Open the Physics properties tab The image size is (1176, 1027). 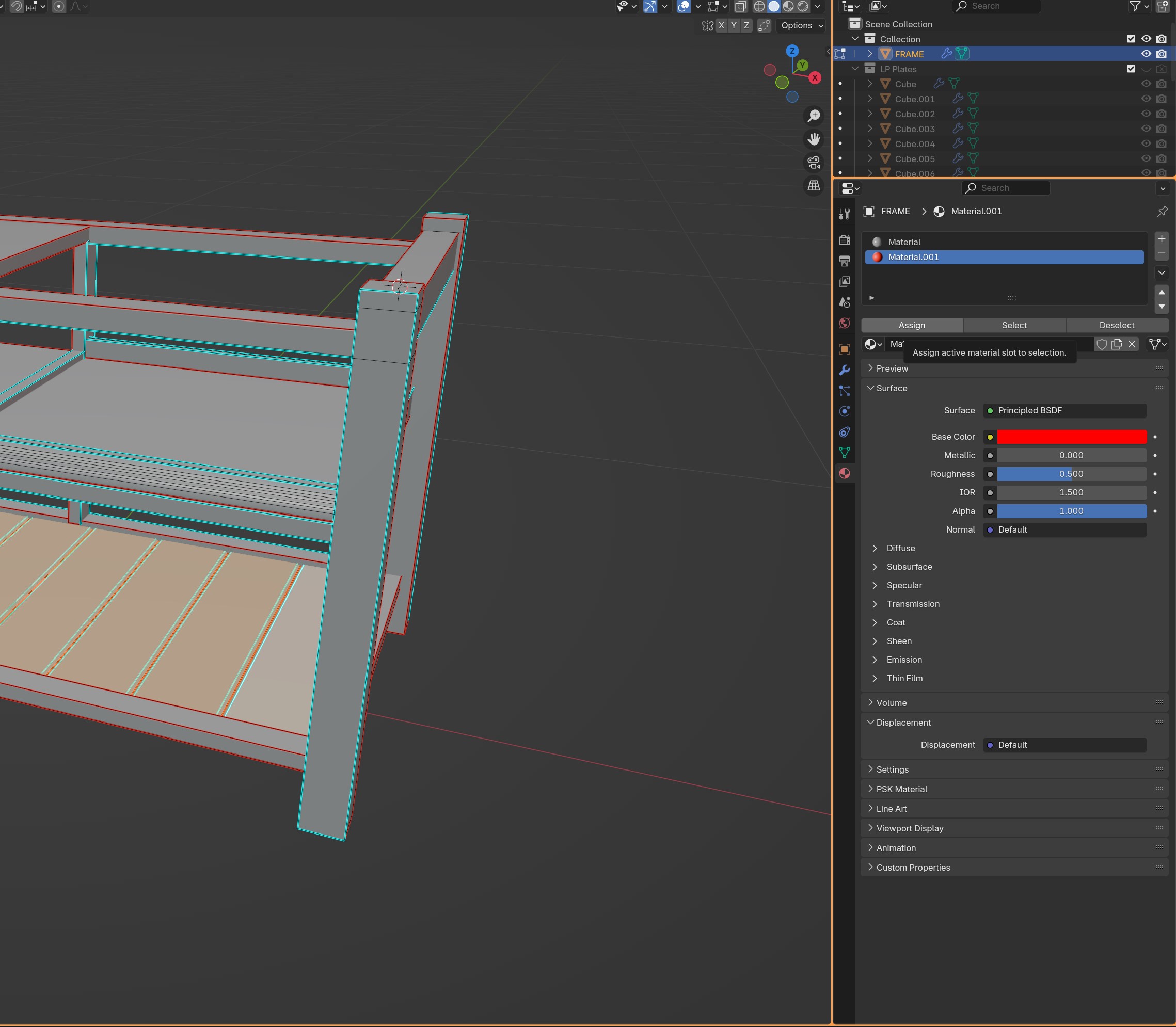coord(844,411)
